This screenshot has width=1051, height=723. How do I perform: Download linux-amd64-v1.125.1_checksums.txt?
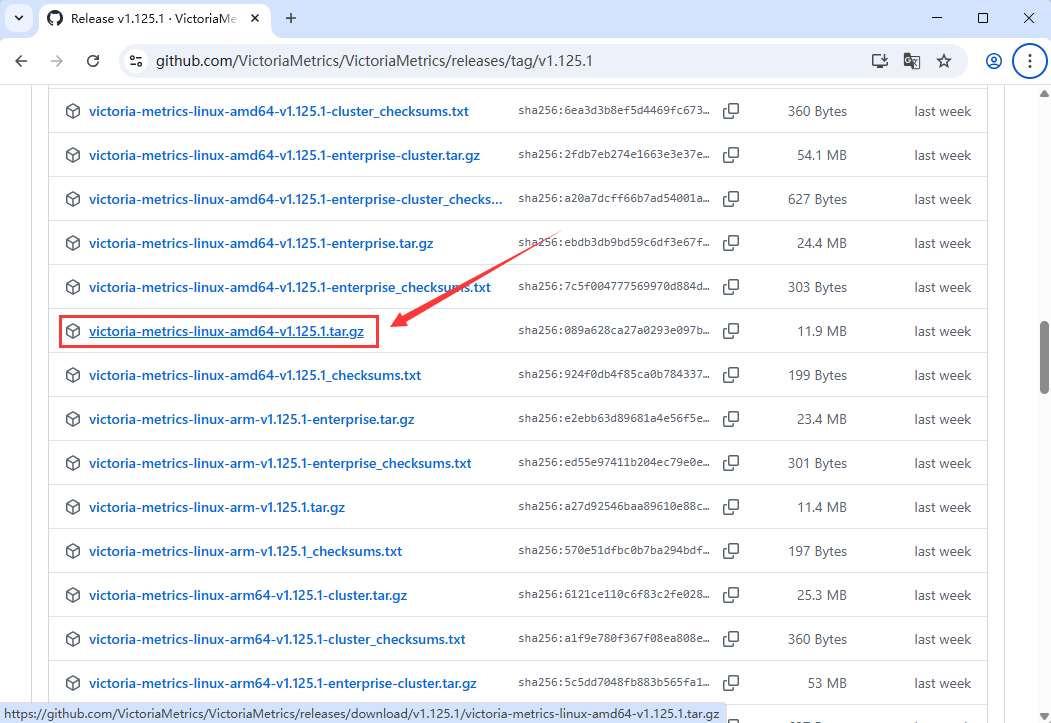pyautogui.click(x=255, y=375)
